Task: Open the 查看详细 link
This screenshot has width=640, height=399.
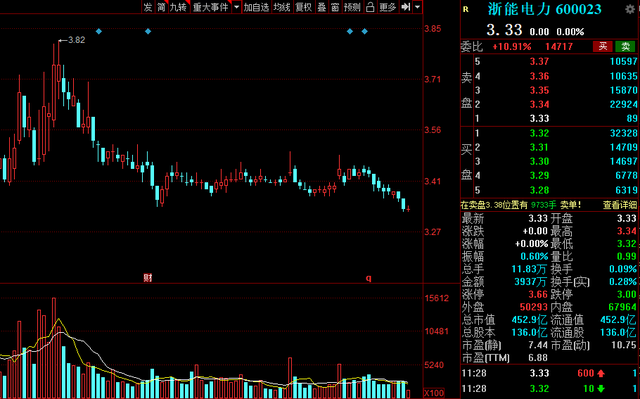Action: (620, 205)
